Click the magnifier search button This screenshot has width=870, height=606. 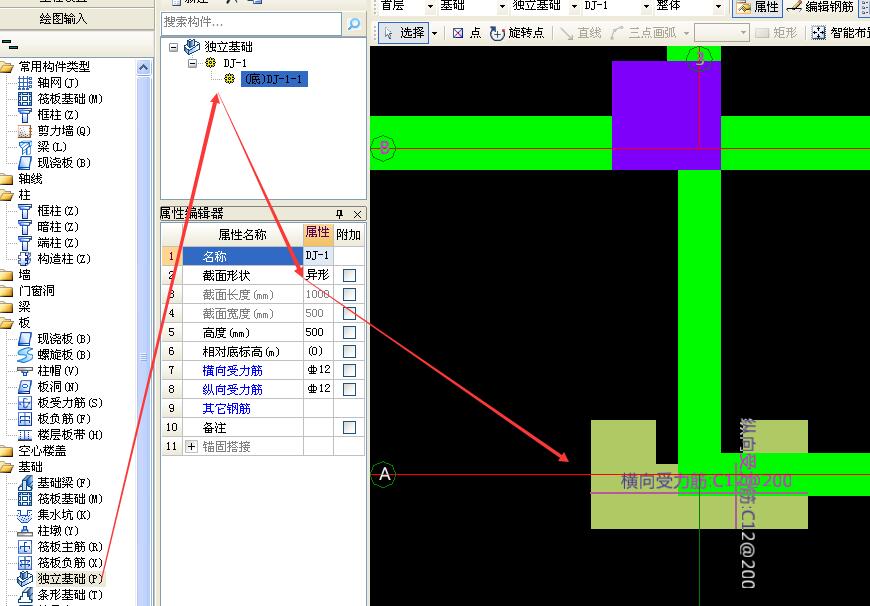(354, 23)
